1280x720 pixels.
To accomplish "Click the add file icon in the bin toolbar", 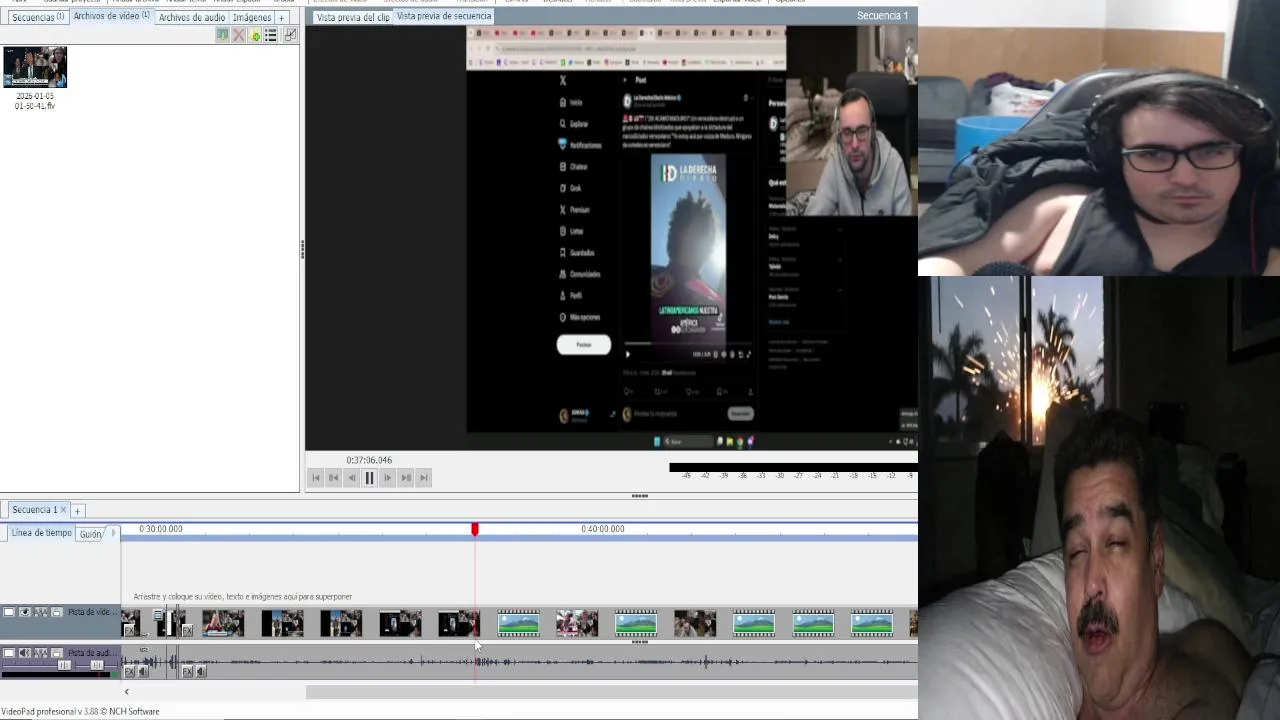I will pos(223,34).
